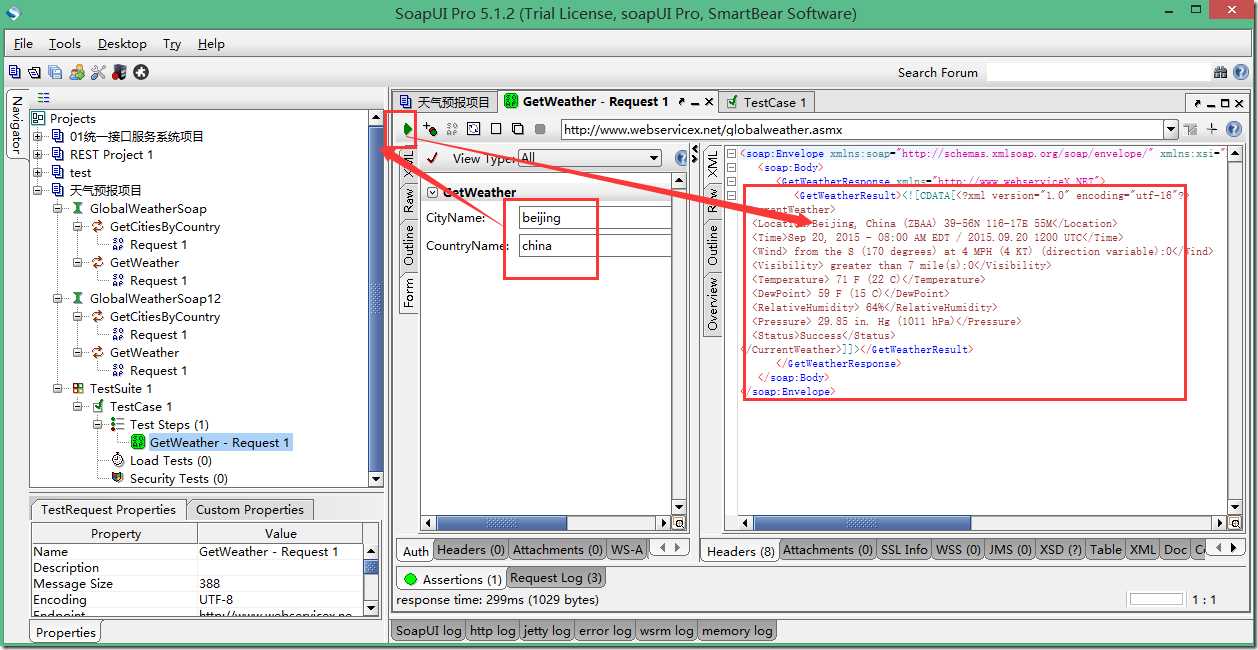Click the New SOAP Project toolbar icon
The width and height of the screenshot is (1258, 650).
point(14,72)
